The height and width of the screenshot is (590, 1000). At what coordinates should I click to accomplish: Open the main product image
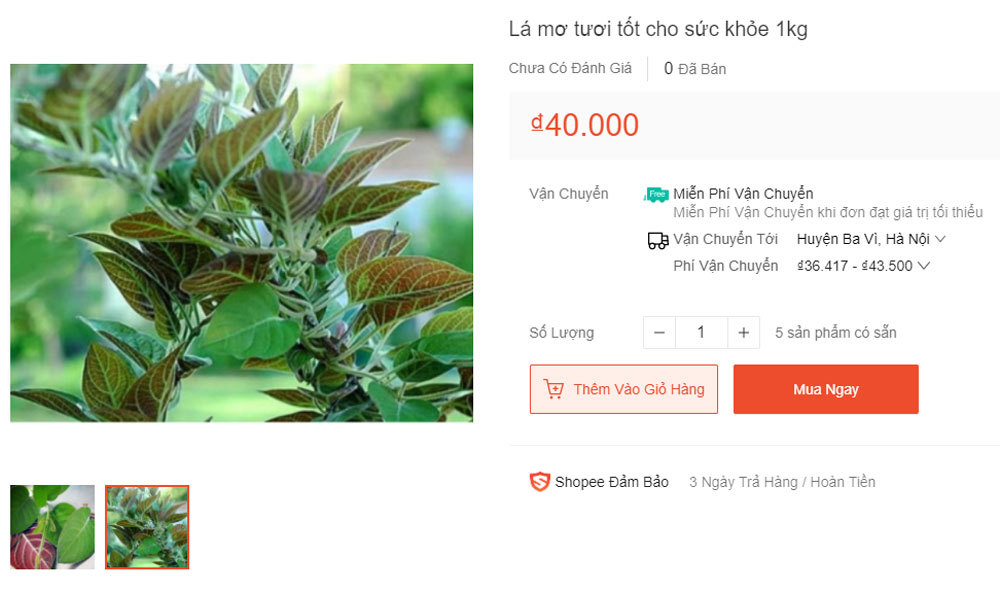click(x=241, y=243)
